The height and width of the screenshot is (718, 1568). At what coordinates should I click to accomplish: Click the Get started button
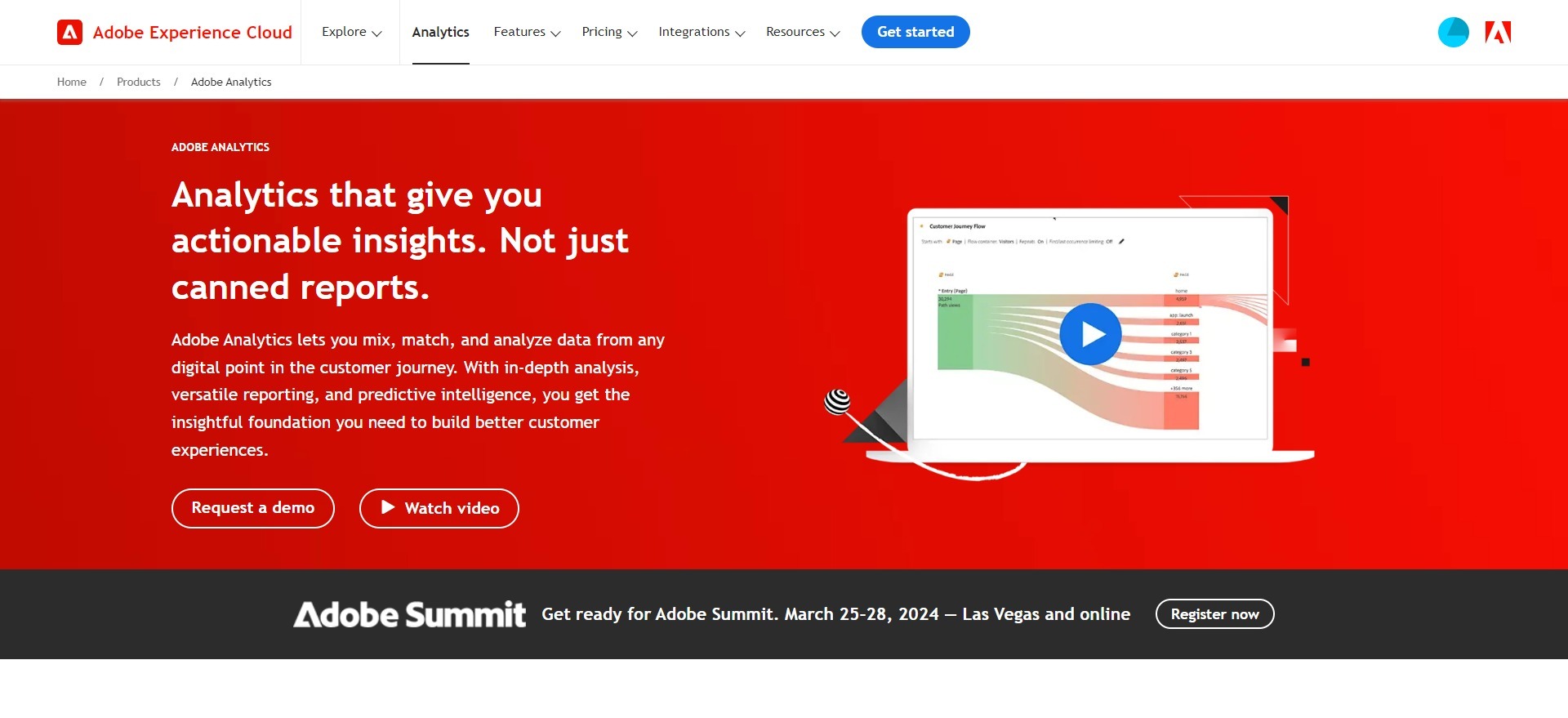(915, 33)
